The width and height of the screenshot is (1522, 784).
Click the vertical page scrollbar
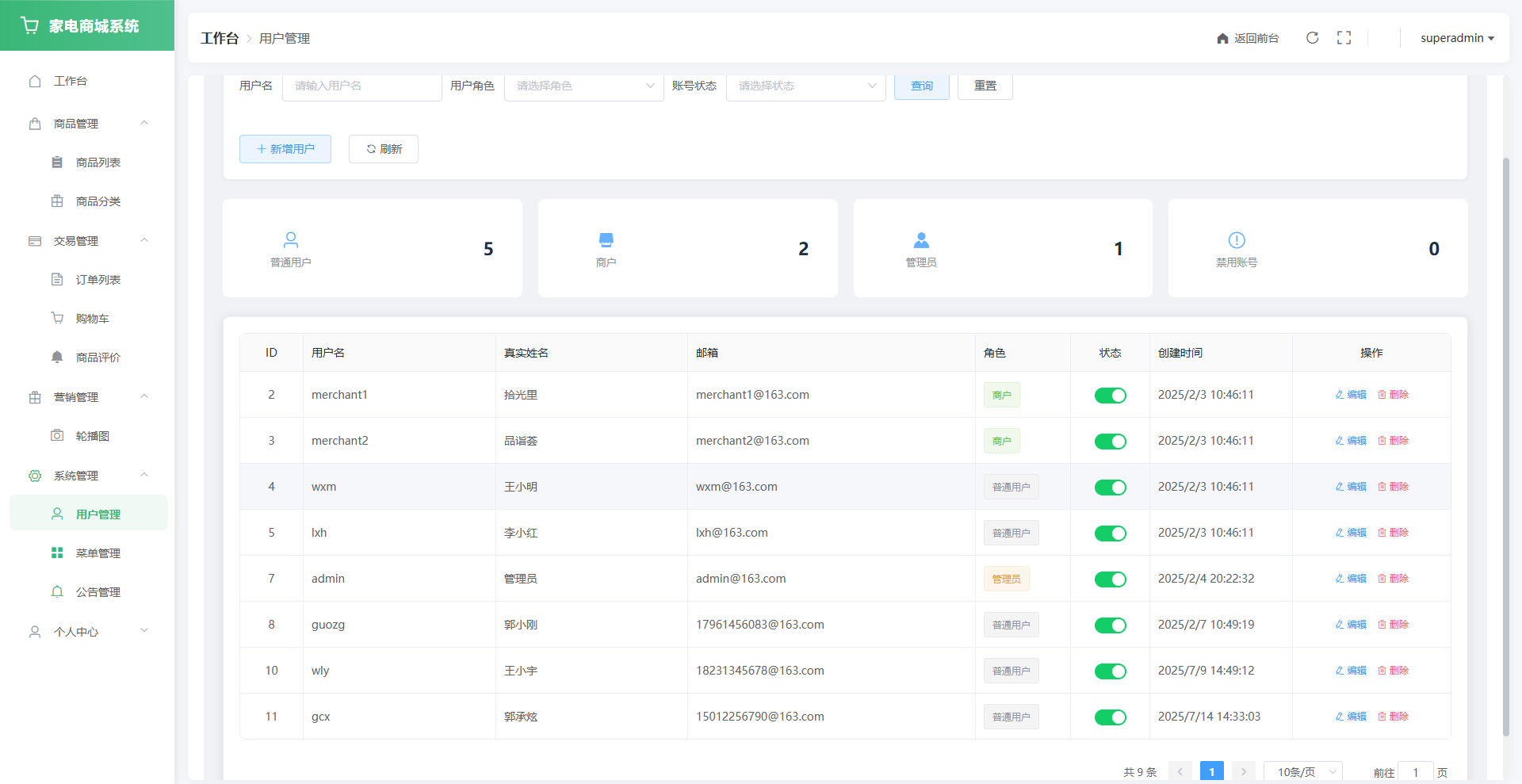pos(1506,444)
